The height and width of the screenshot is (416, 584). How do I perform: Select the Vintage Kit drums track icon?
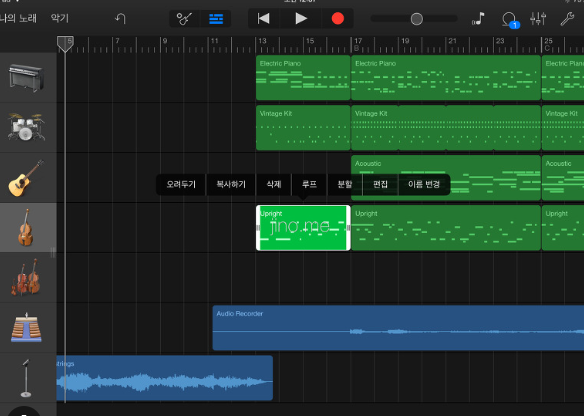pyautogui.click(x=26, y=127)
